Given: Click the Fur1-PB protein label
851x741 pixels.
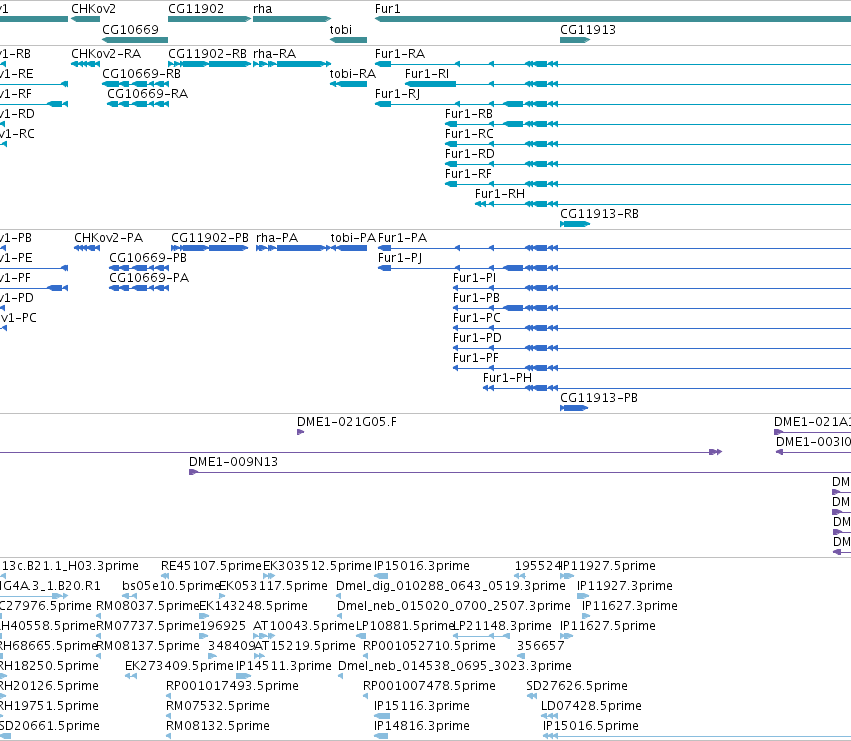Looking at the screenshot, I should click(x=477, y=297).
